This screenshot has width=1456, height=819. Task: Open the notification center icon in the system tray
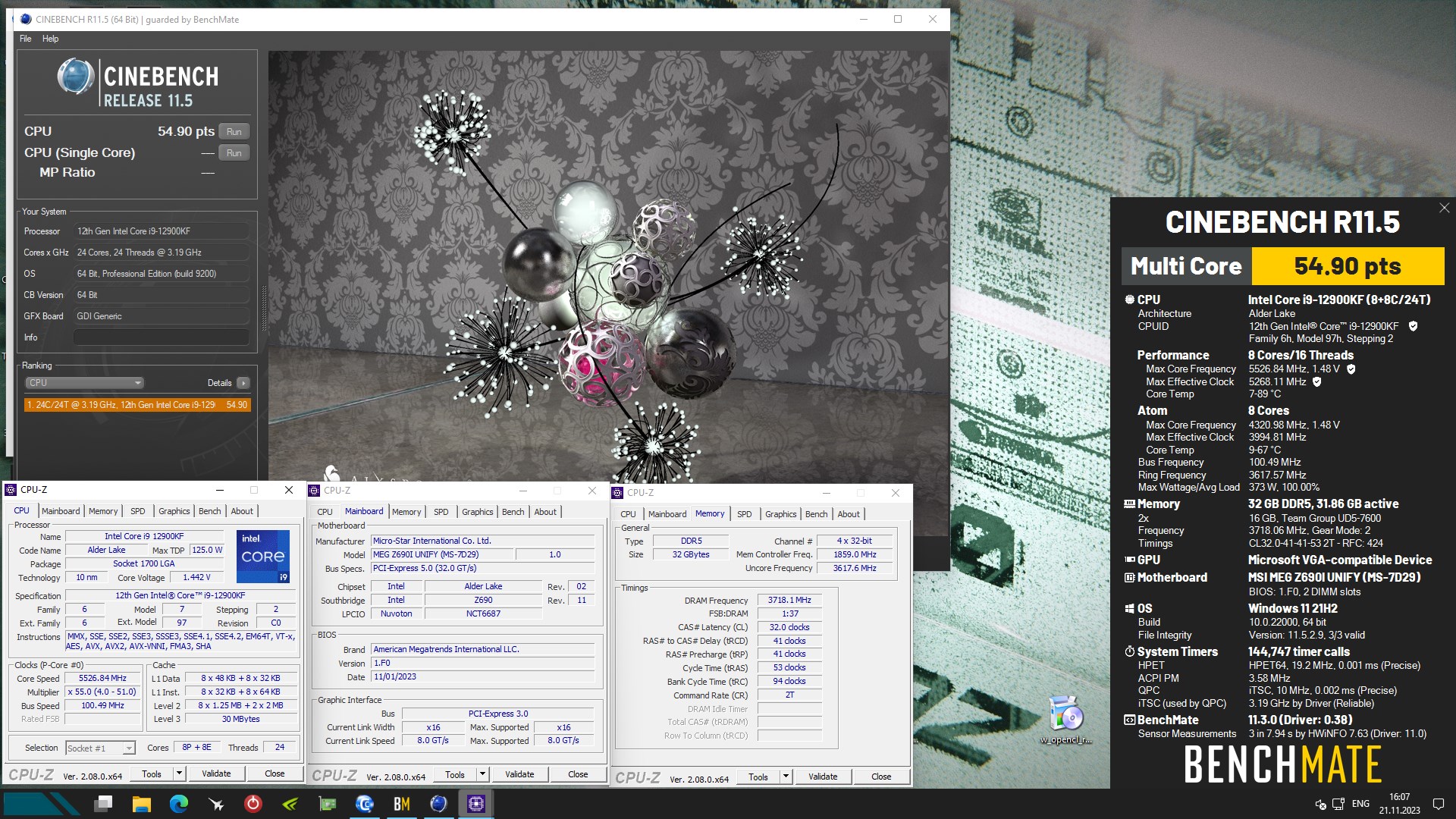point(1438,804)
